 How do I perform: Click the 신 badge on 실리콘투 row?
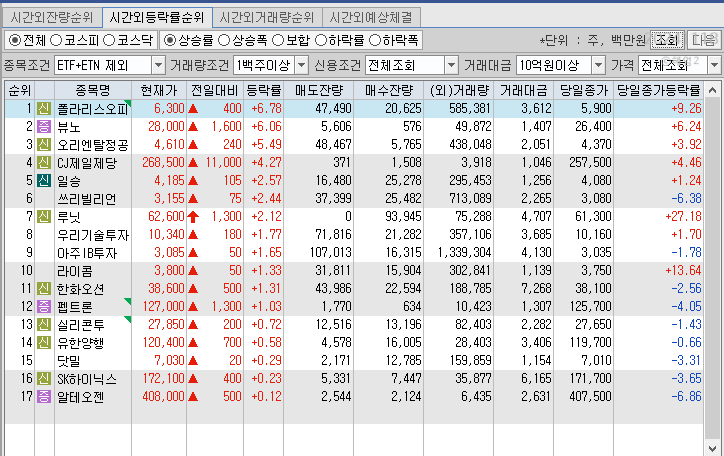pos(44,324)
